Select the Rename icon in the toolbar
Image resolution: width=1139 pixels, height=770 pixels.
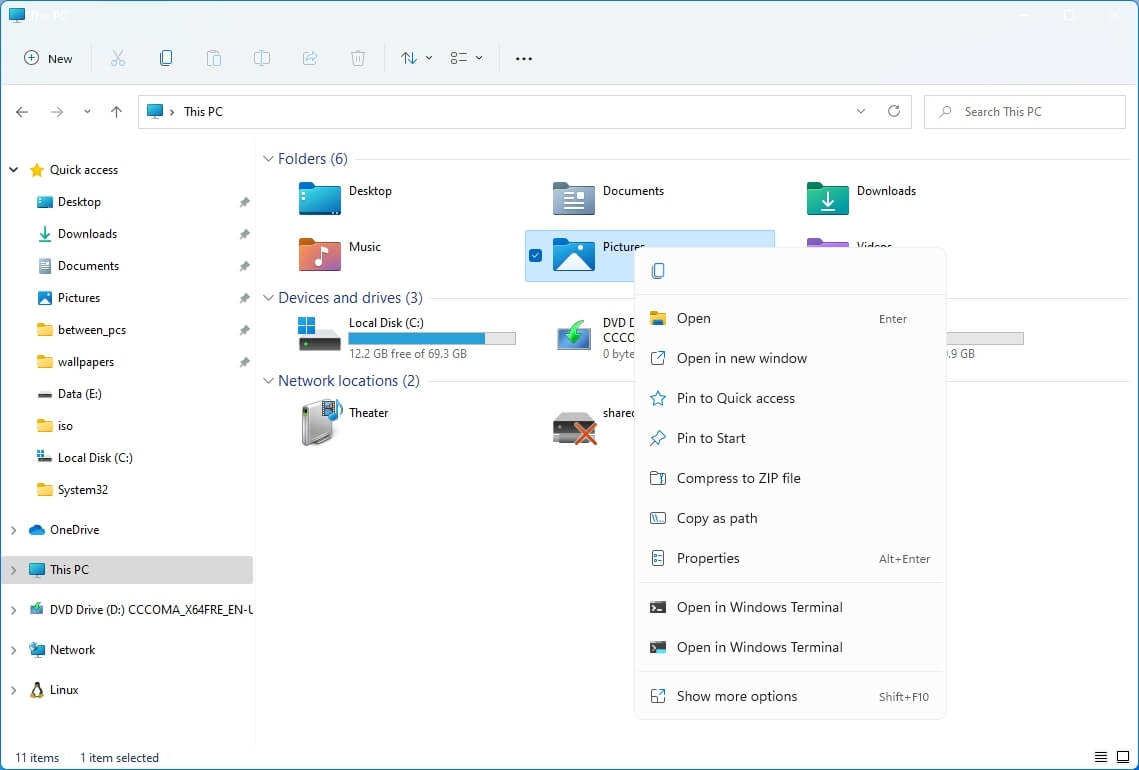point(261,58)
